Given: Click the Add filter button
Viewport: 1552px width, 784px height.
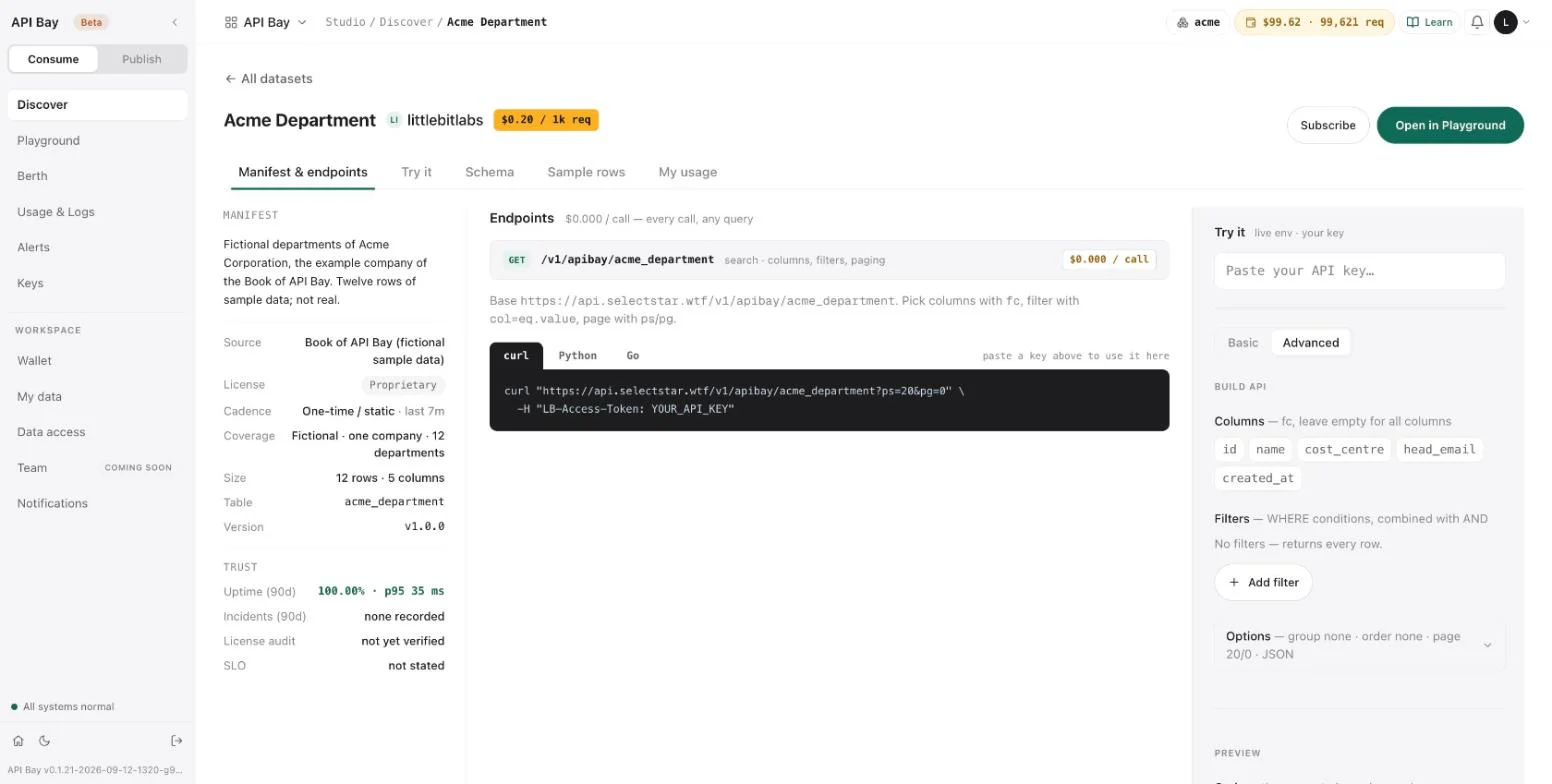Looking at the screenshot, I should pyautogui.click(x=1263, y=582).
